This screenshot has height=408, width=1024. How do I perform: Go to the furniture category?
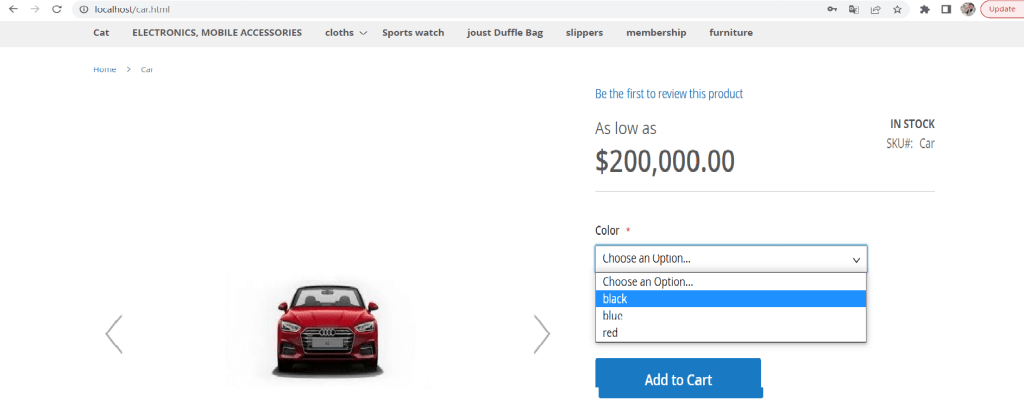click(731, 33)
